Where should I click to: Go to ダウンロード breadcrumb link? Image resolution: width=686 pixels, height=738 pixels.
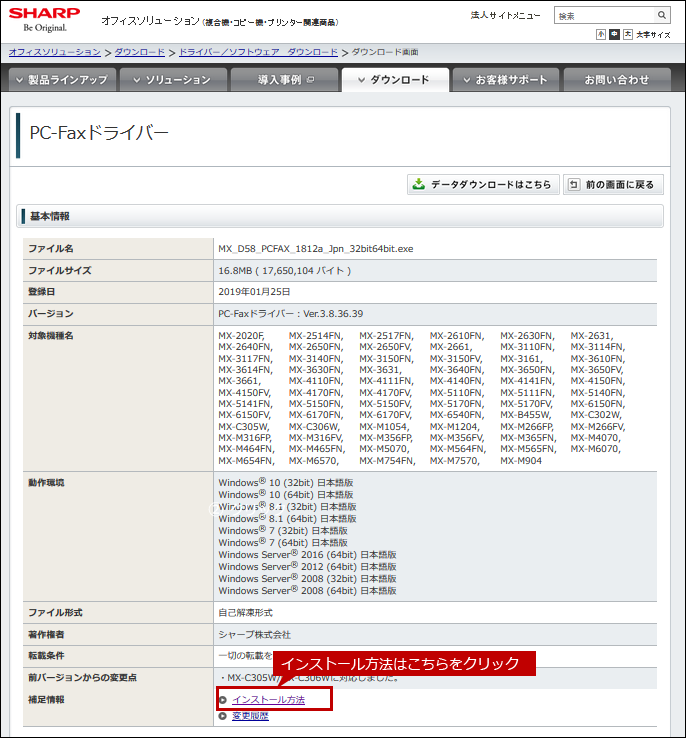pos(140,52)
